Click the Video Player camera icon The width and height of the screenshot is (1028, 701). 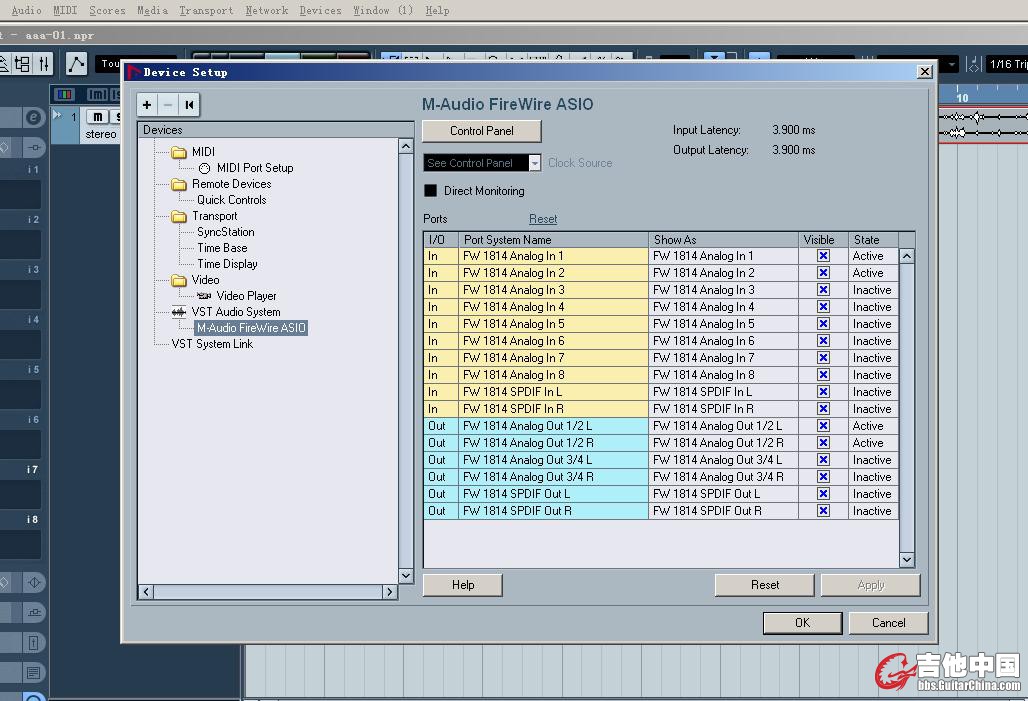pos(205,296)
